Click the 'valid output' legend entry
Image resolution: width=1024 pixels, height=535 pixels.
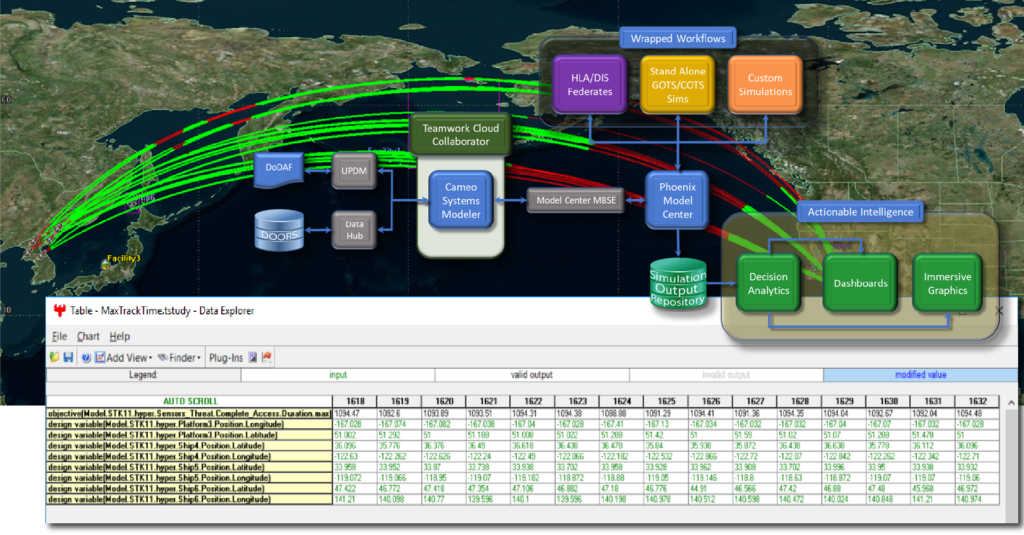(x=532, y=375)
